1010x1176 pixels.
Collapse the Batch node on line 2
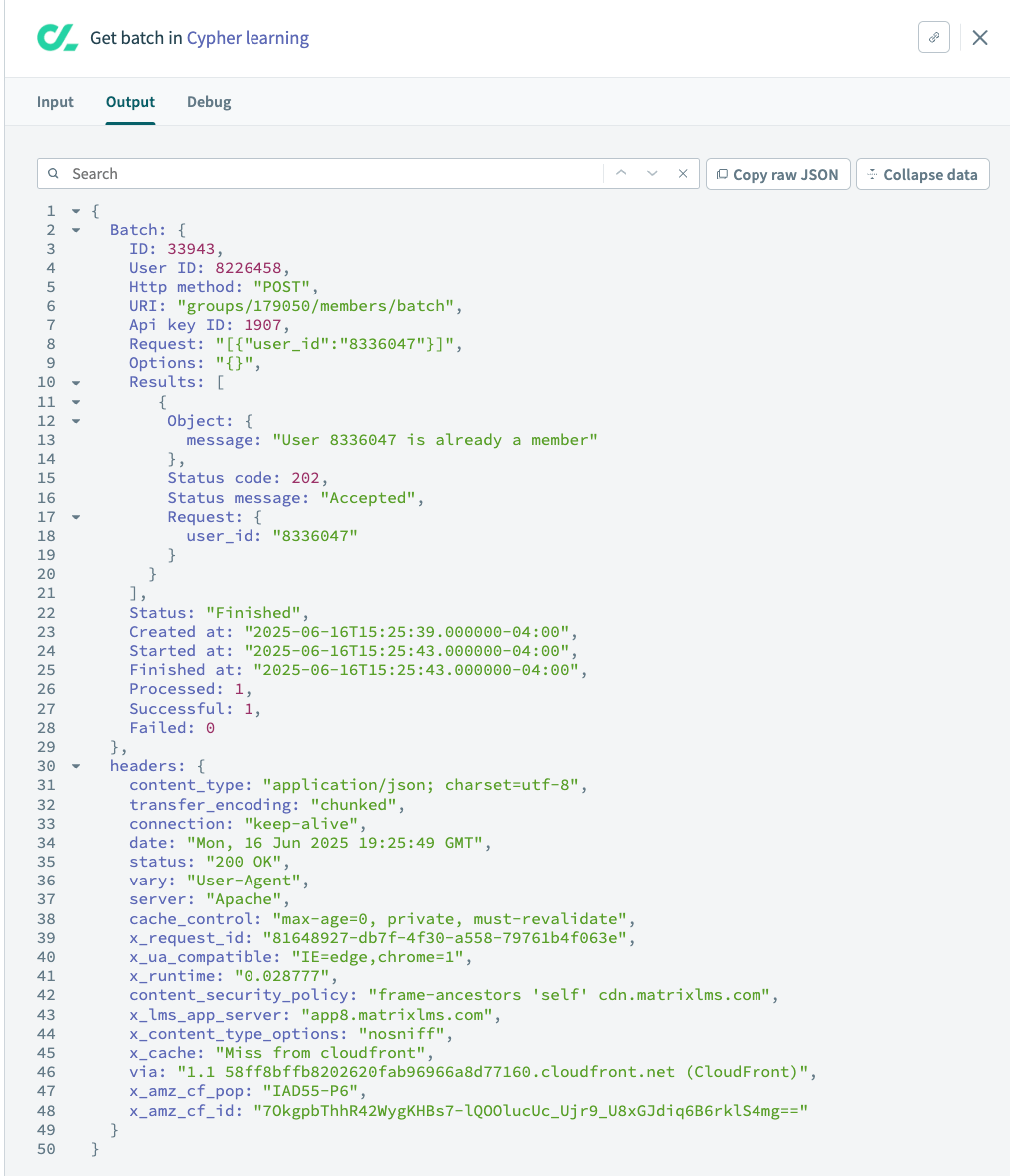tap(76, 230)
